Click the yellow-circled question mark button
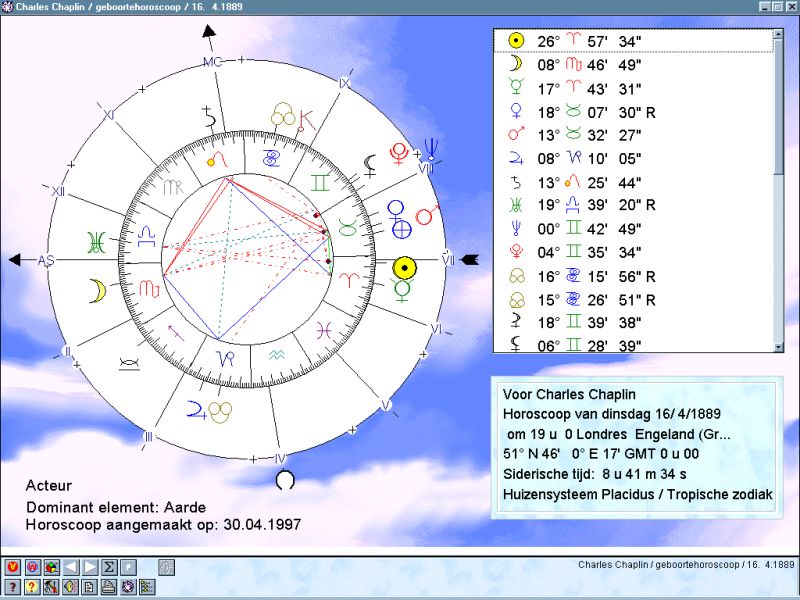 pos(32,587)
